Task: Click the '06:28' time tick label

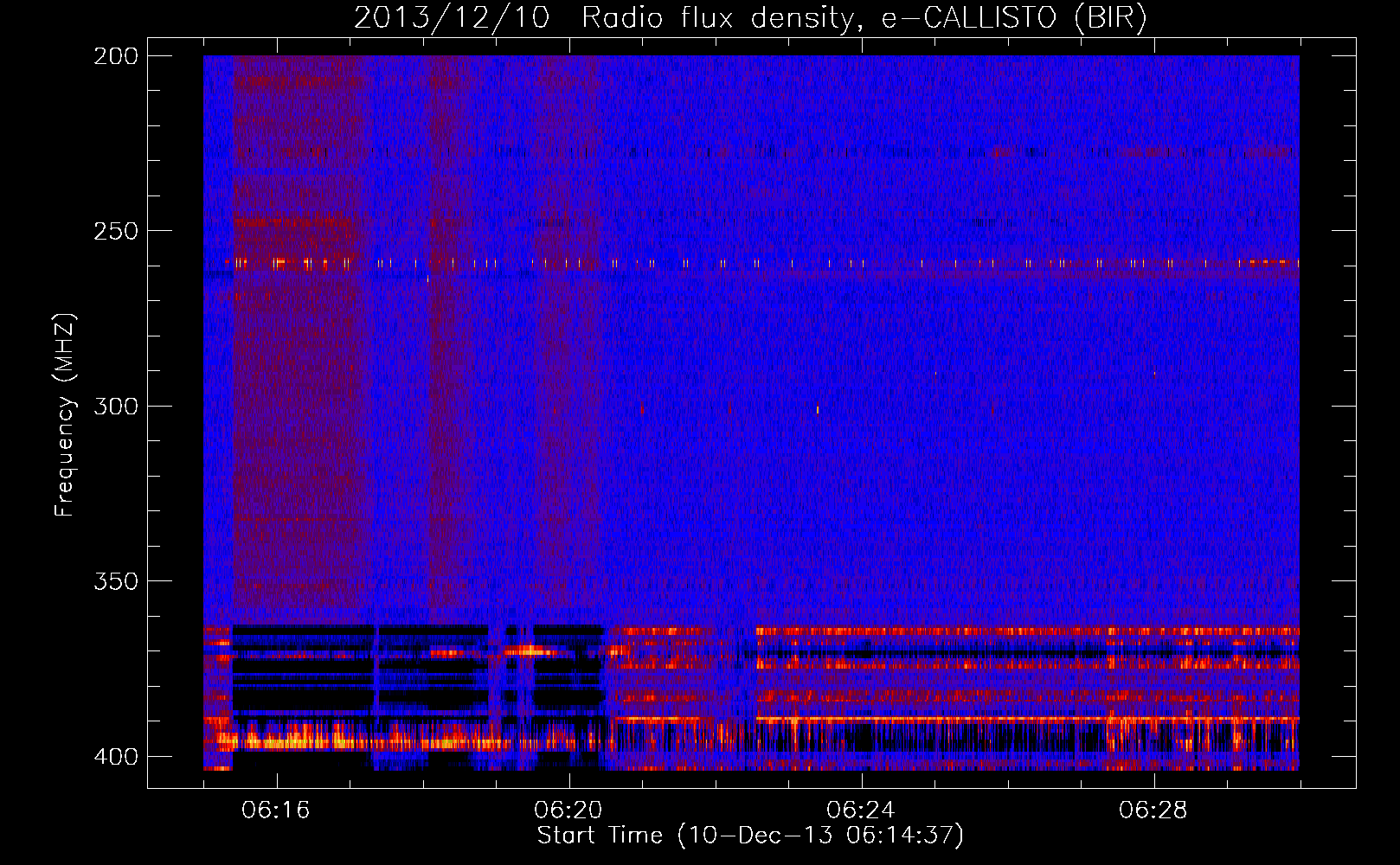Action: 1153,811
